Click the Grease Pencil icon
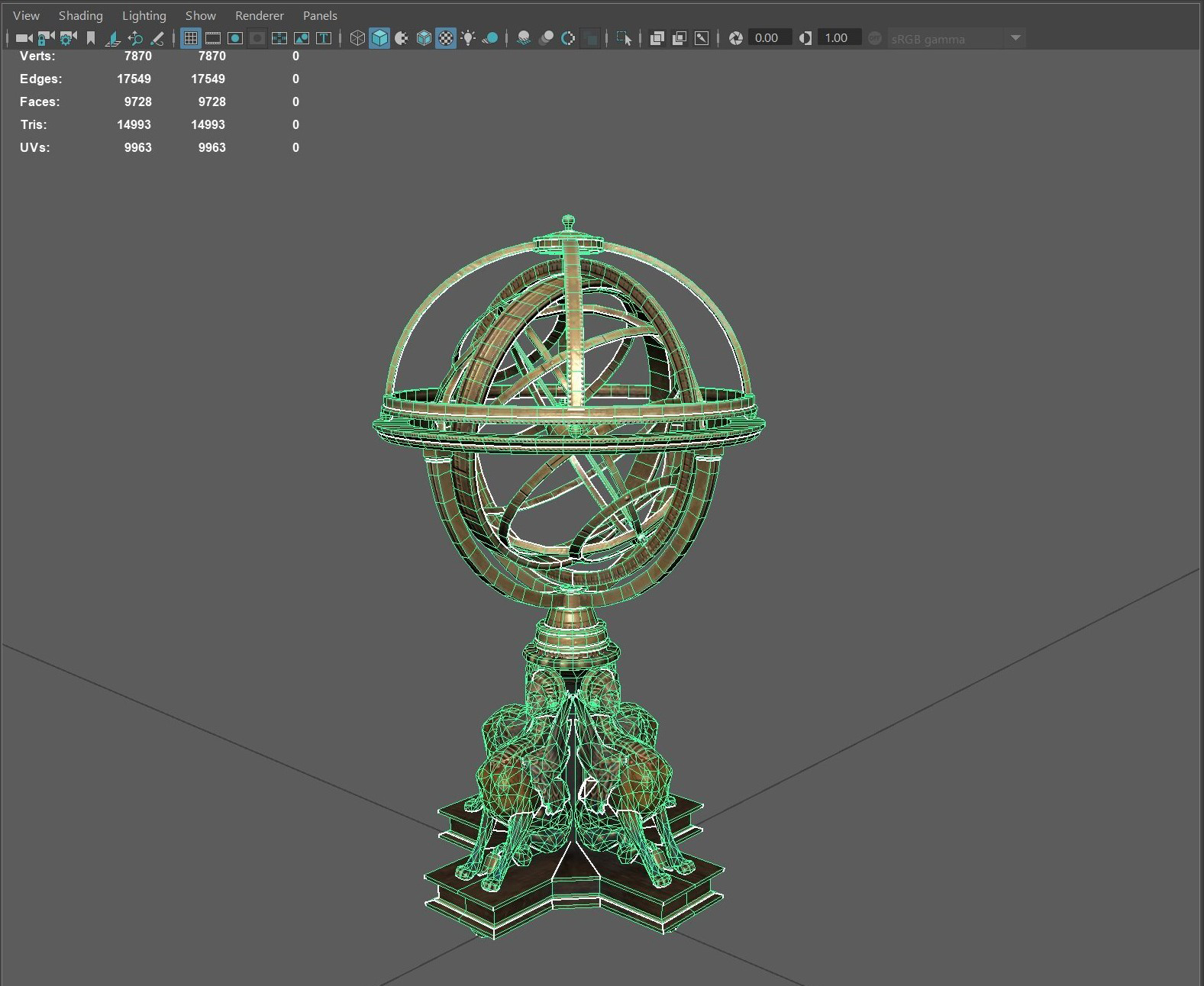 click(x=157, y=38)
